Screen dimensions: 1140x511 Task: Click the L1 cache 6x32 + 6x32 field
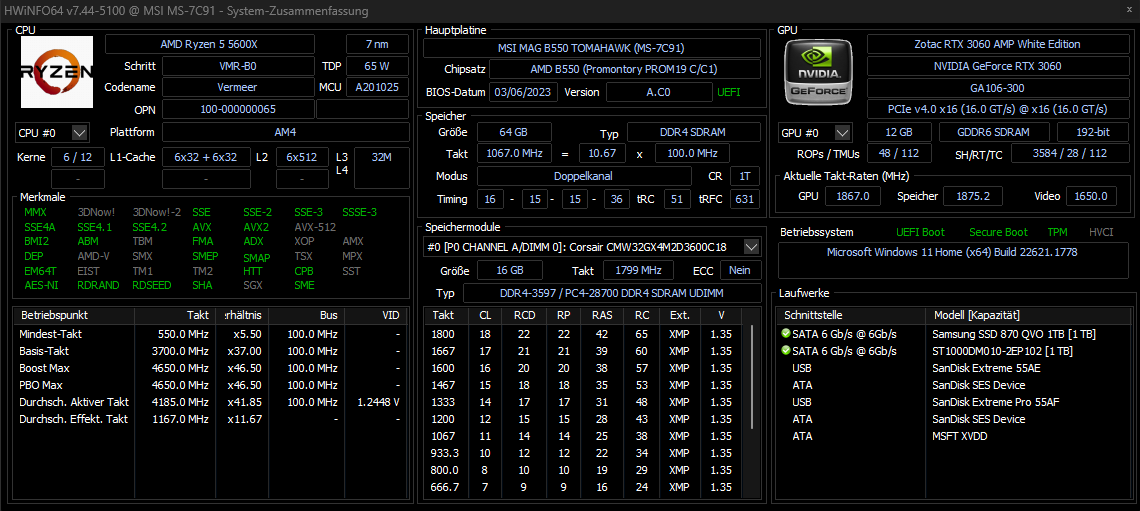(x=206, y=157)
